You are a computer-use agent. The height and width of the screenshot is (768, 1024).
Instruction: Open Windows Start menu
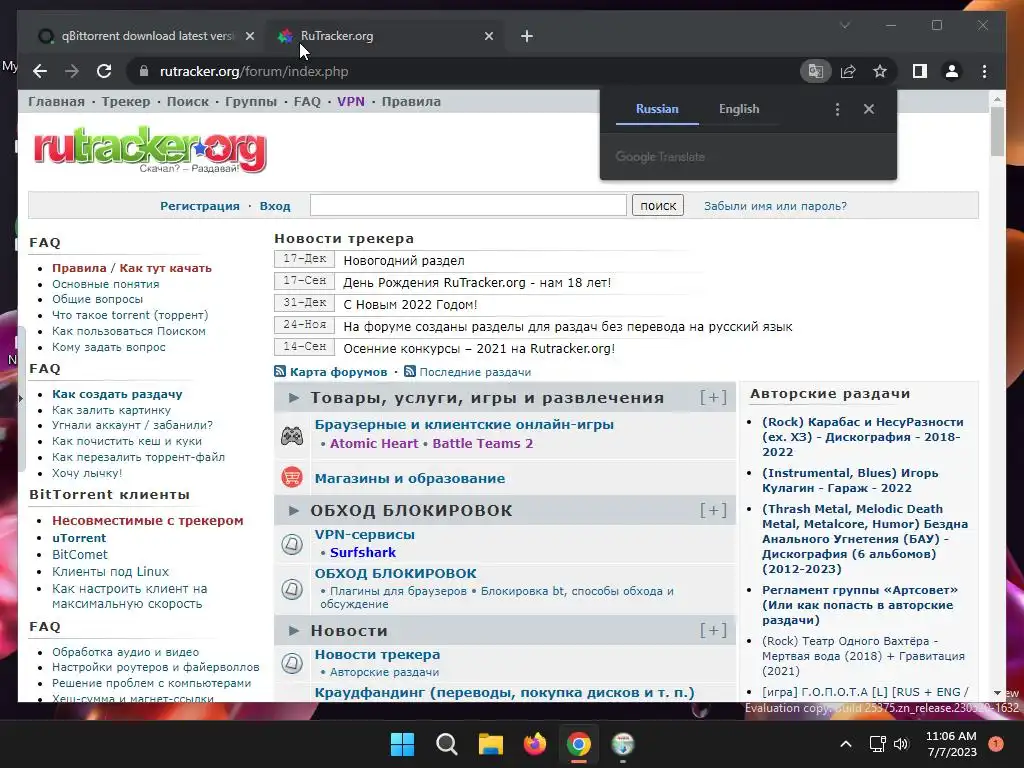point(402,744)
